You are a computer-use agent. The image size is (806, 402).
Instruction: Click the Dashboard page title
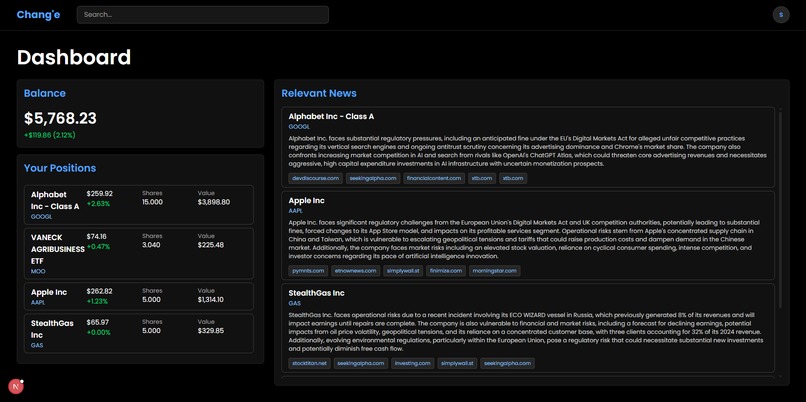pos(74,57)
